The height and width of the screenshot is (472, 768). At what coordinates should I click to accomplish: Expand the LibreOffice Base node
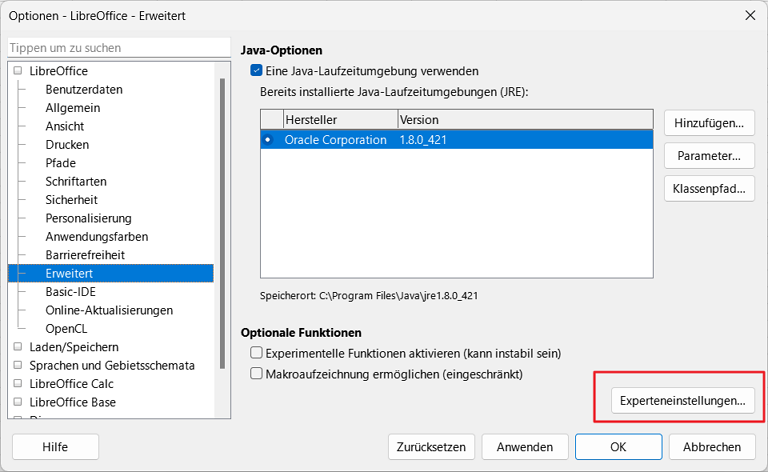(x=18, y=402)
